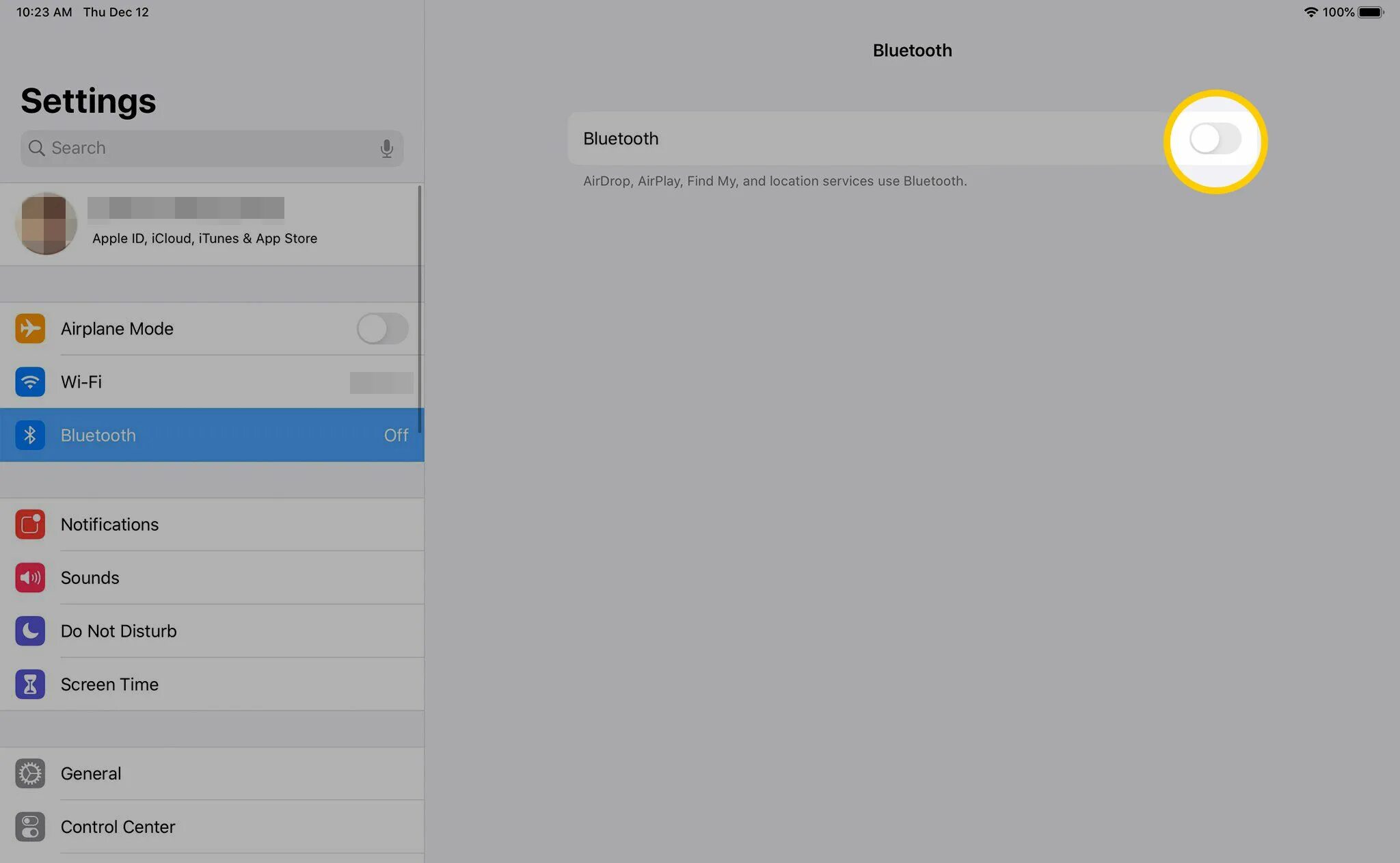
Task: Tap the Wi-Fi blue icon
Action: [x=30, y=382]
